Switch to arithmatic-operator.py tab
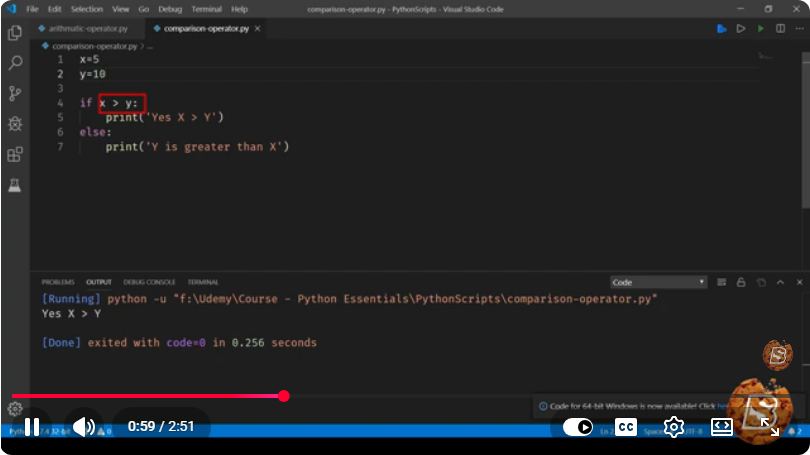This screenshot has height=455, width=810. pos(88,28)
